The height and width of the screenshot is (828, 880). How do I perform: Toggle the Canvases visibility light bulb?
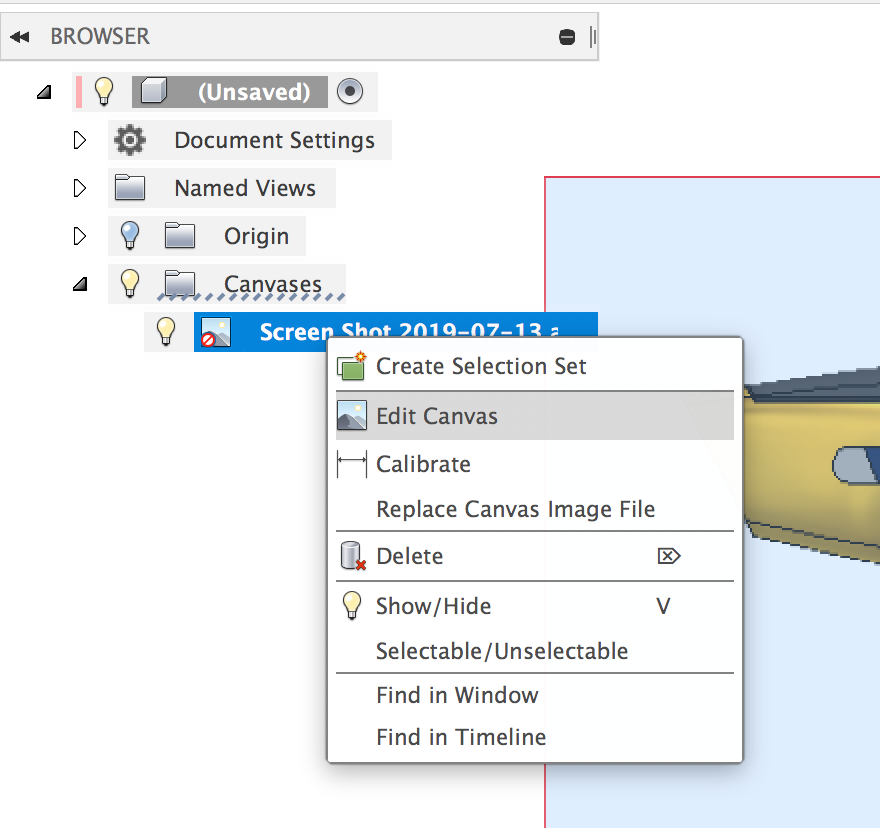130,283
